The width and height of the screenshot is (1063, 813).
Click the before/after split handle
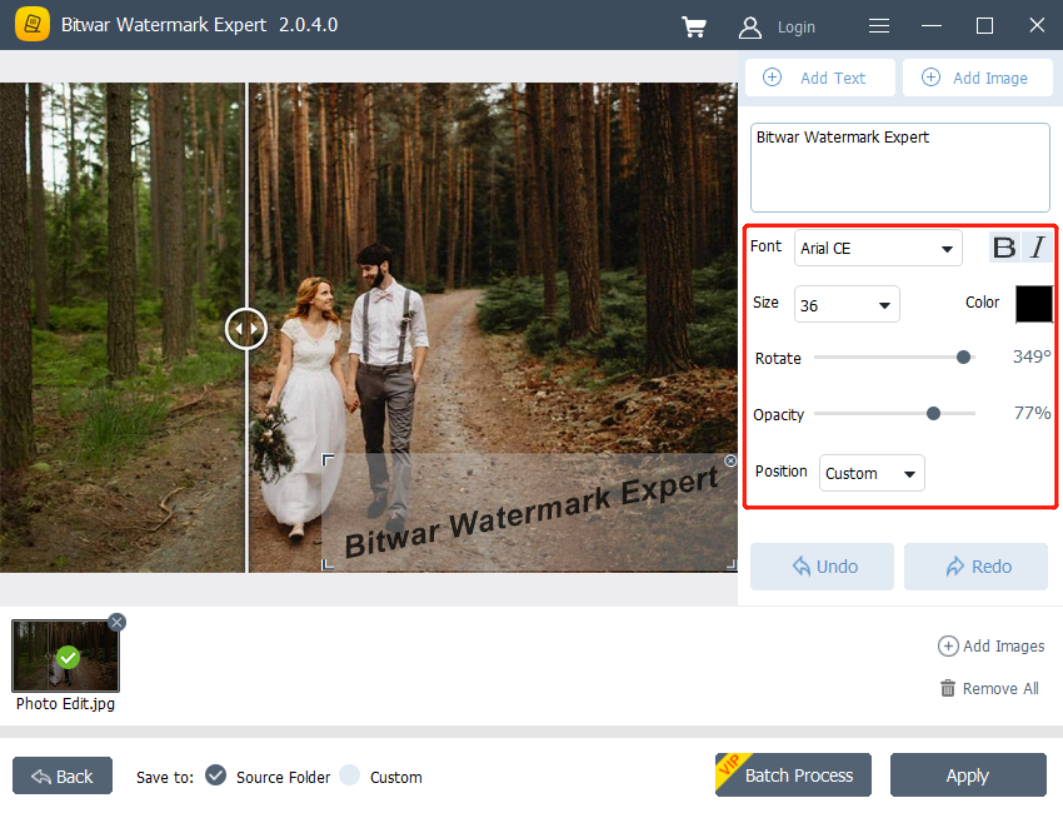click(246, 329)
